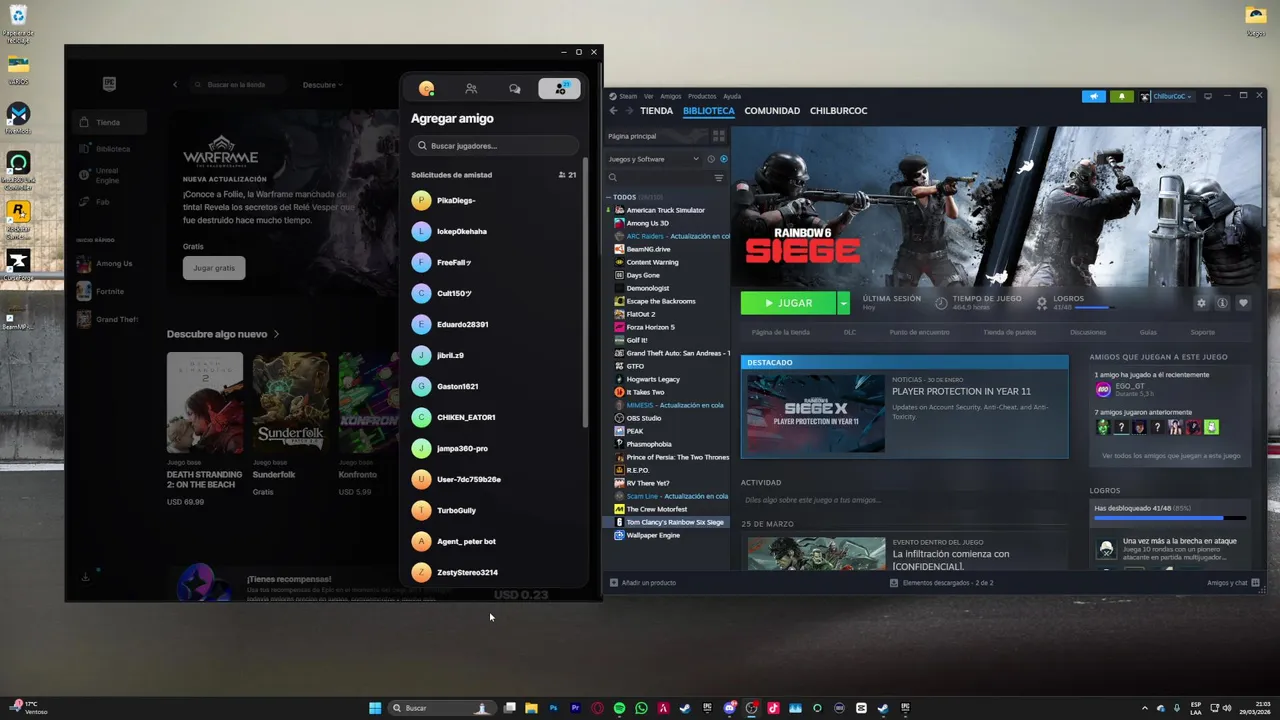Expand the Juegos y Software dropdown
Screen dimensions: 1280x720
654,159
